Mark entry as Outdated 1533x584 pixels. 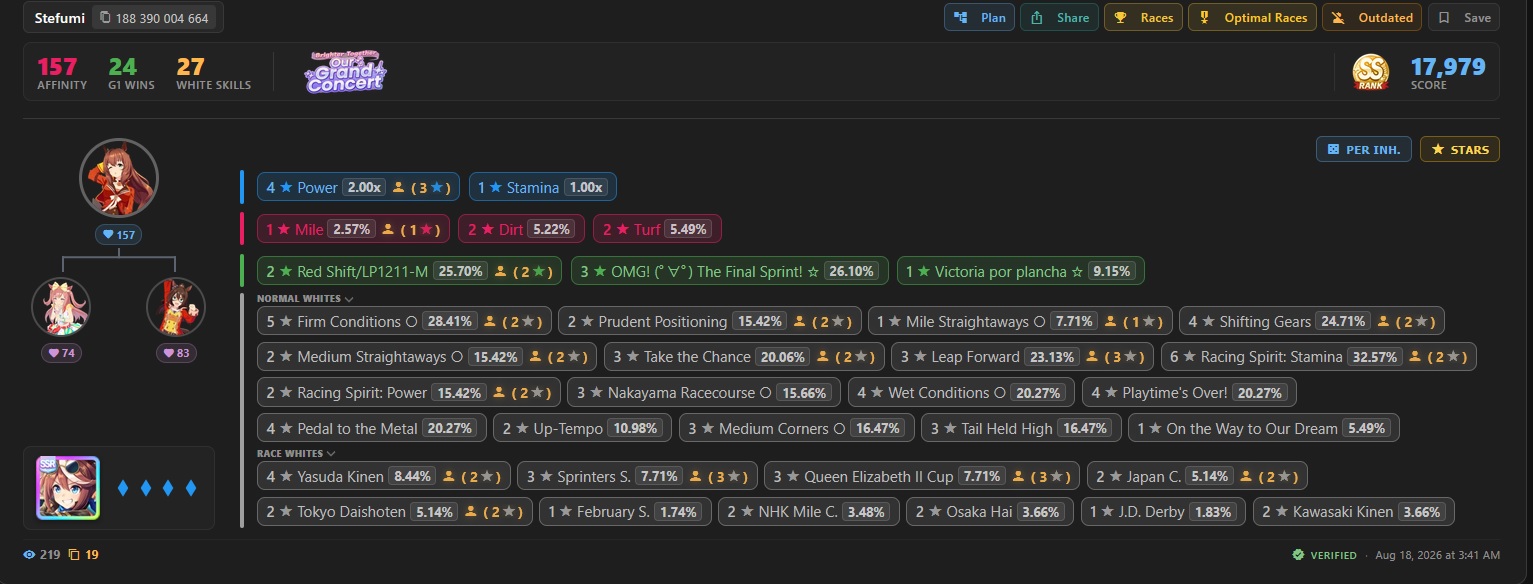[1371, 18]
